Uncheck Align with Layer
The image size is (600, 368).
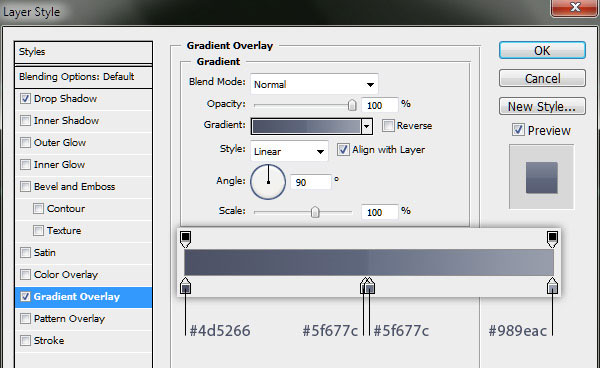(x=343, y=150)
